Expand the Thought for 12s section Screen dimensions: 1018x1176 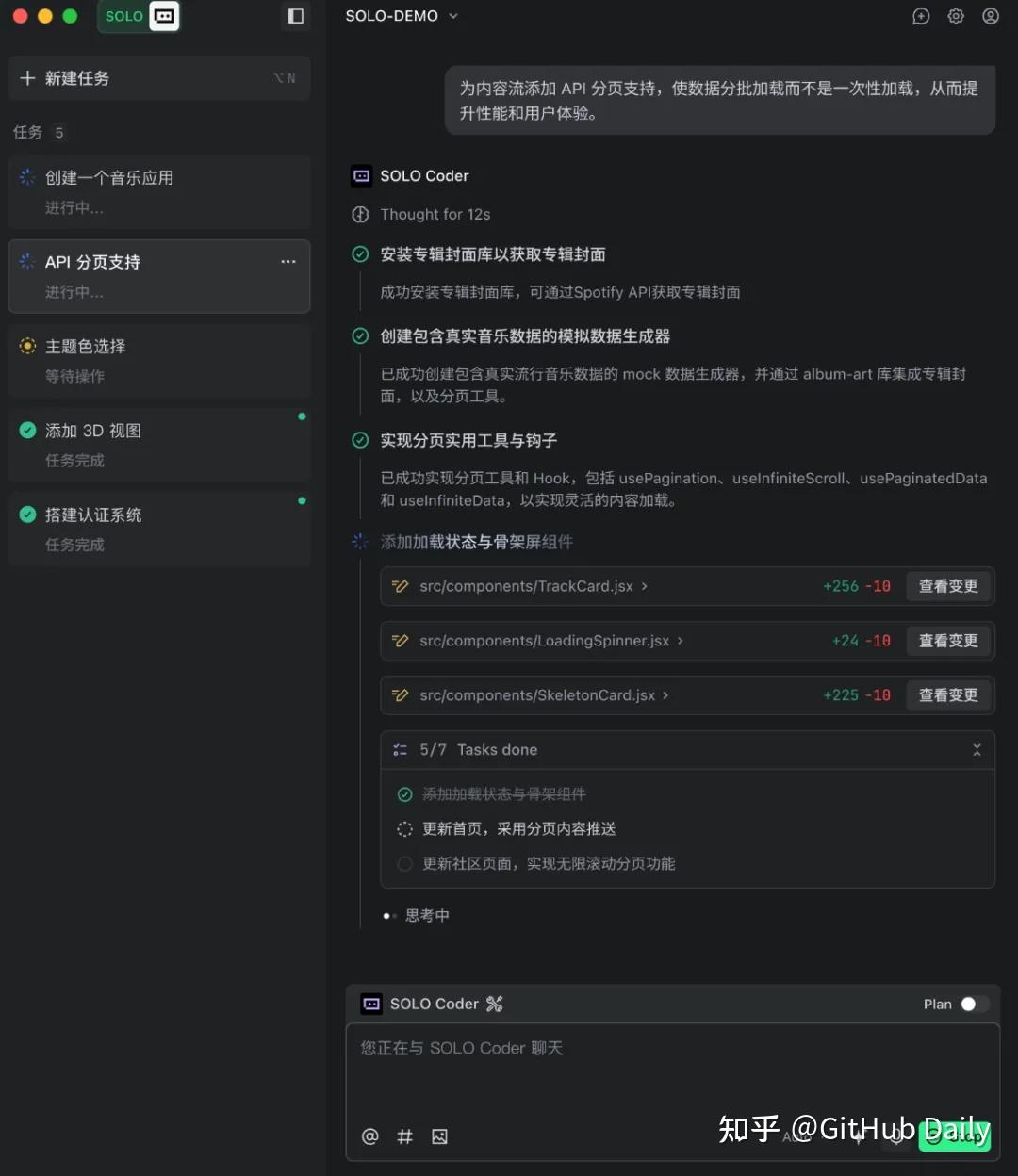point(435,215)
